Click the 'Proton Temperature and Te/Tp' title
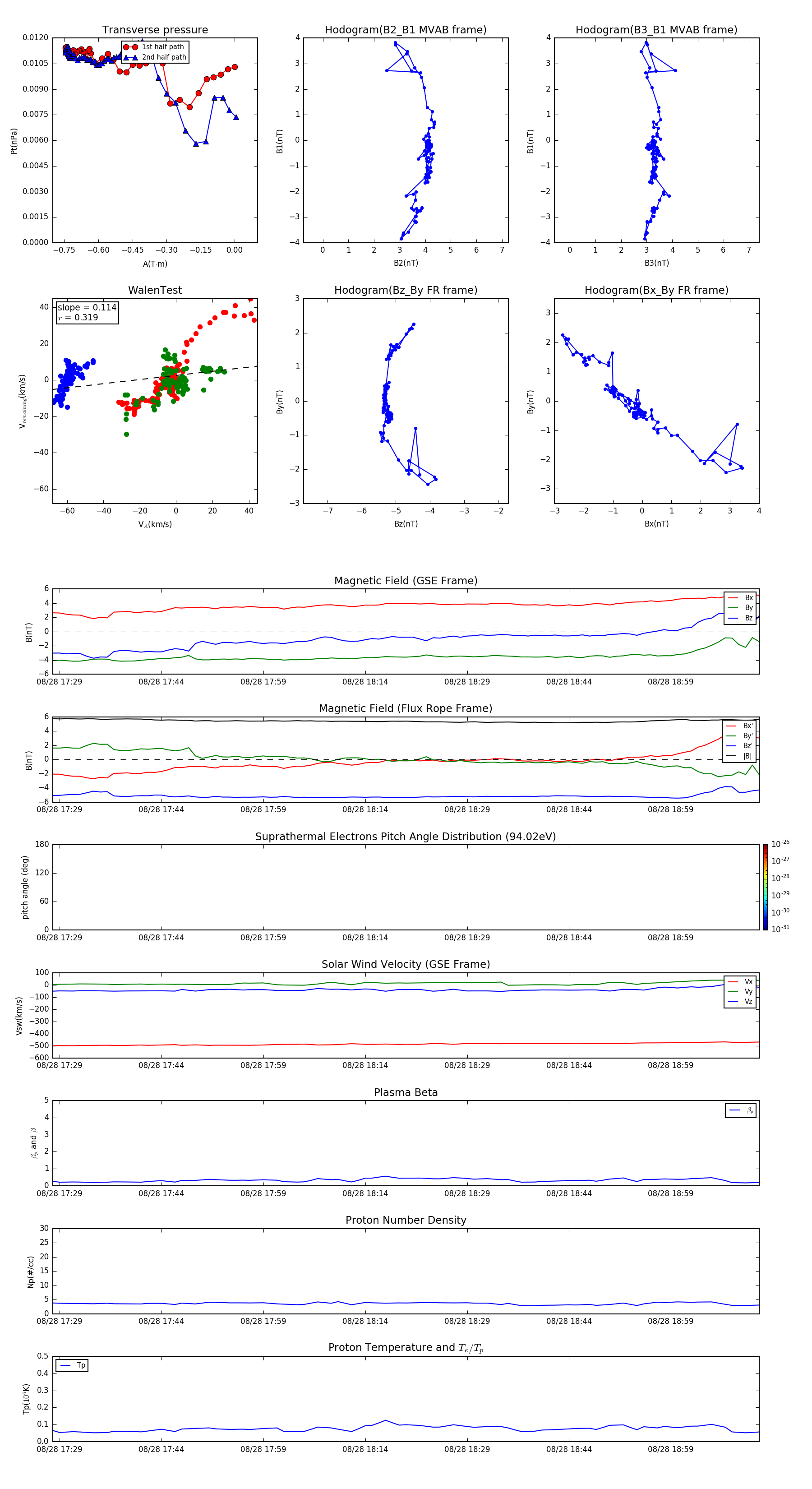This screenshot has height=1489, width=812. tap(406, 1347)
